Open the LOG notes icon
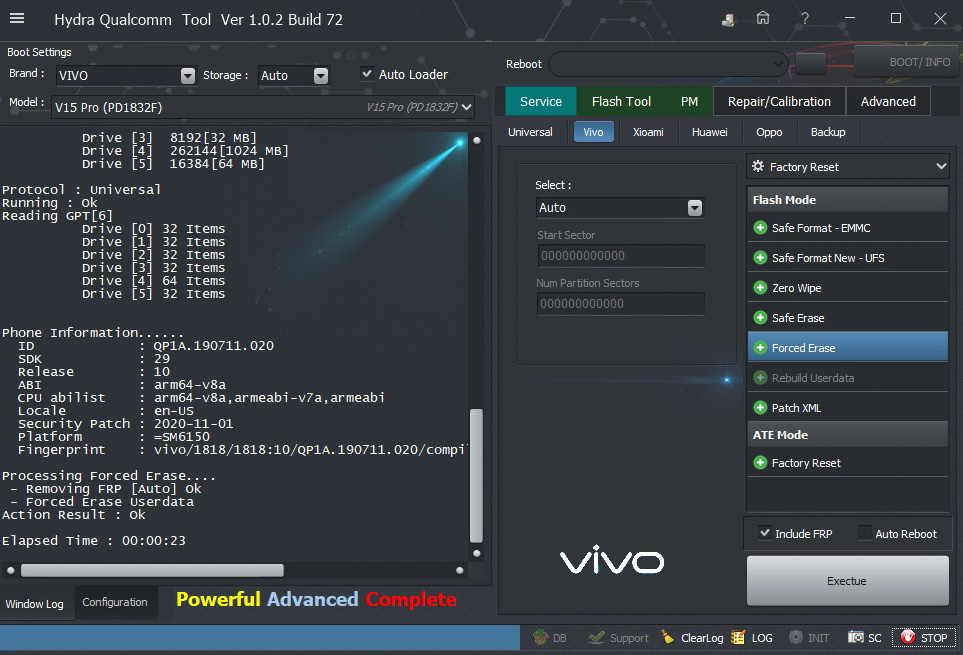The height and width of the screenshot is (655, 963). [738, 638]
